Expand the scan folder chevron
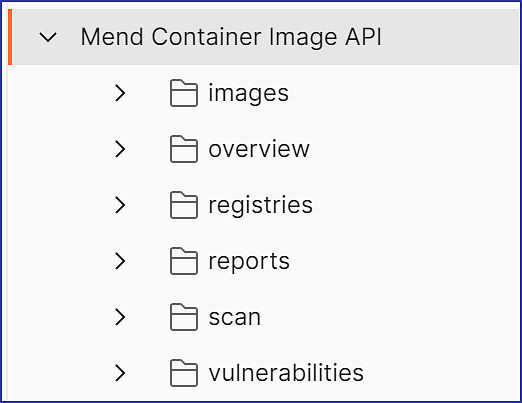This screenshot has height=403, width=522. [x=120, y=317]
